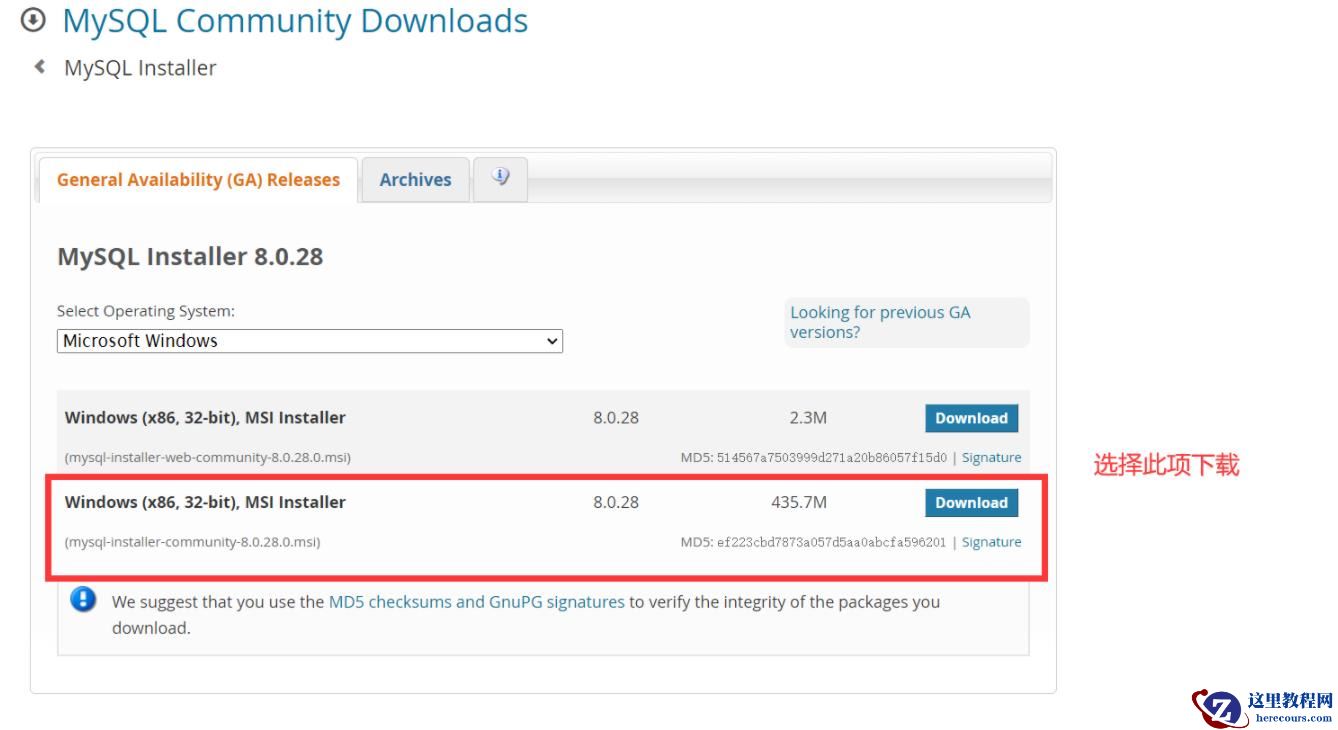
Task: Open Signature link for the web-community installer
Action: click(x=991, y=457)
